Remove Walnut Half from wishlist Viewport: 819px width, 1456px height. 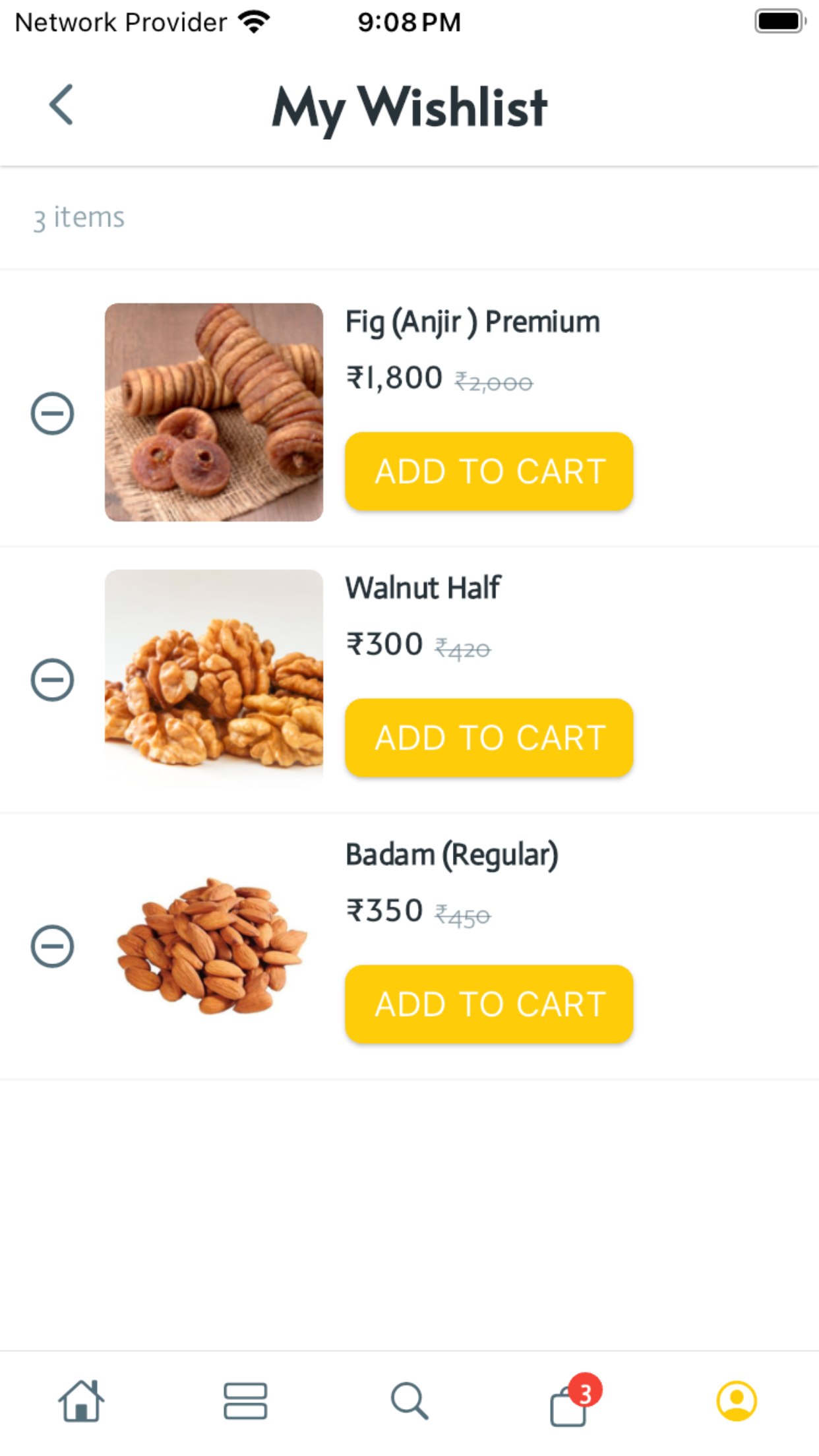52,680
